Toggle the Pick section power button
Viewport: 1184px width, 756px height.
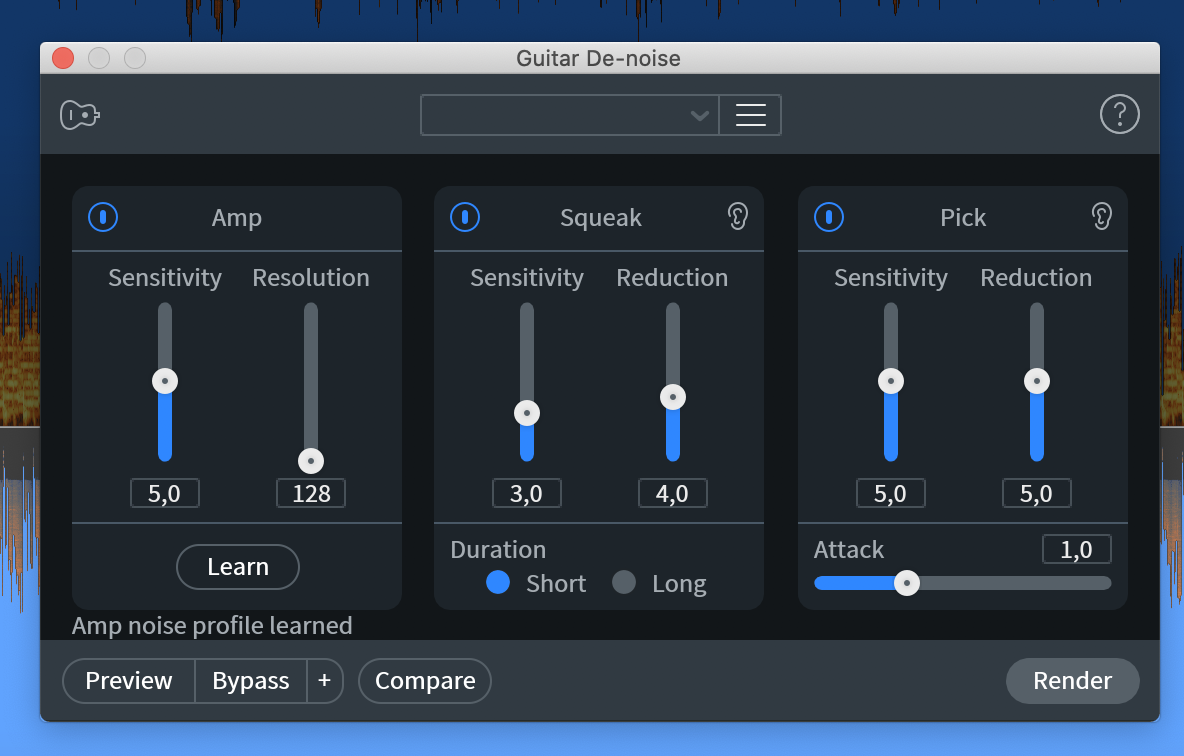(x=829, y=218)
